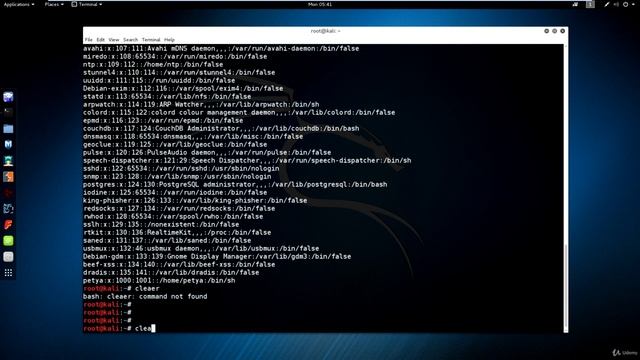The image size is (640, 360).
Task: Click the miredo line
Action: pyautogui.click(x=175, y=57)
